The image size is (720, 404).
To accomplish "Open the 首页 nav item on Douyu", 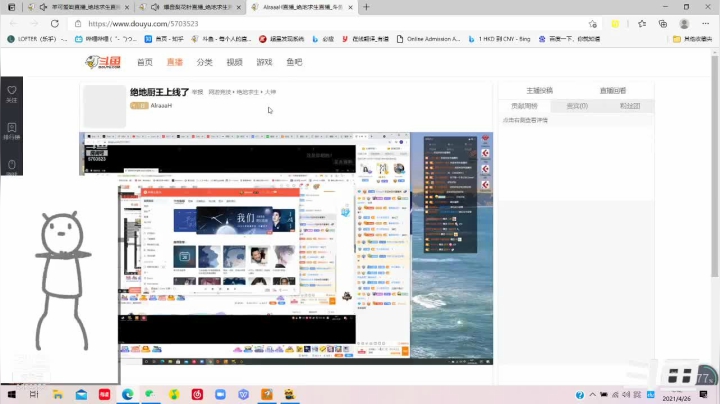I will click(145, 62).
